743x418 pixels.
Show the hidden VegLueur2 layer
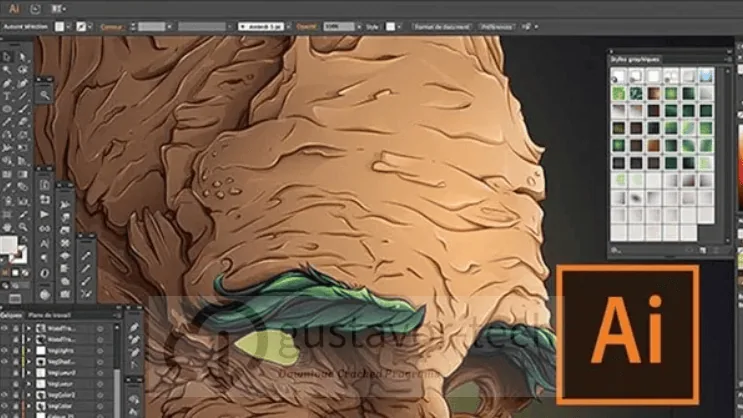(x=5, y=373)
